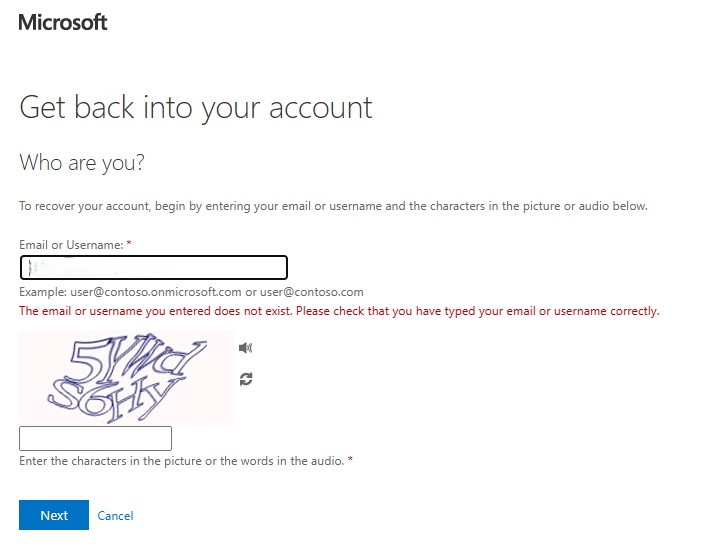This screenshot has height=553, width=711.
Task: Click the distorted CAPTCHA picture
Action: pos(127,378)
